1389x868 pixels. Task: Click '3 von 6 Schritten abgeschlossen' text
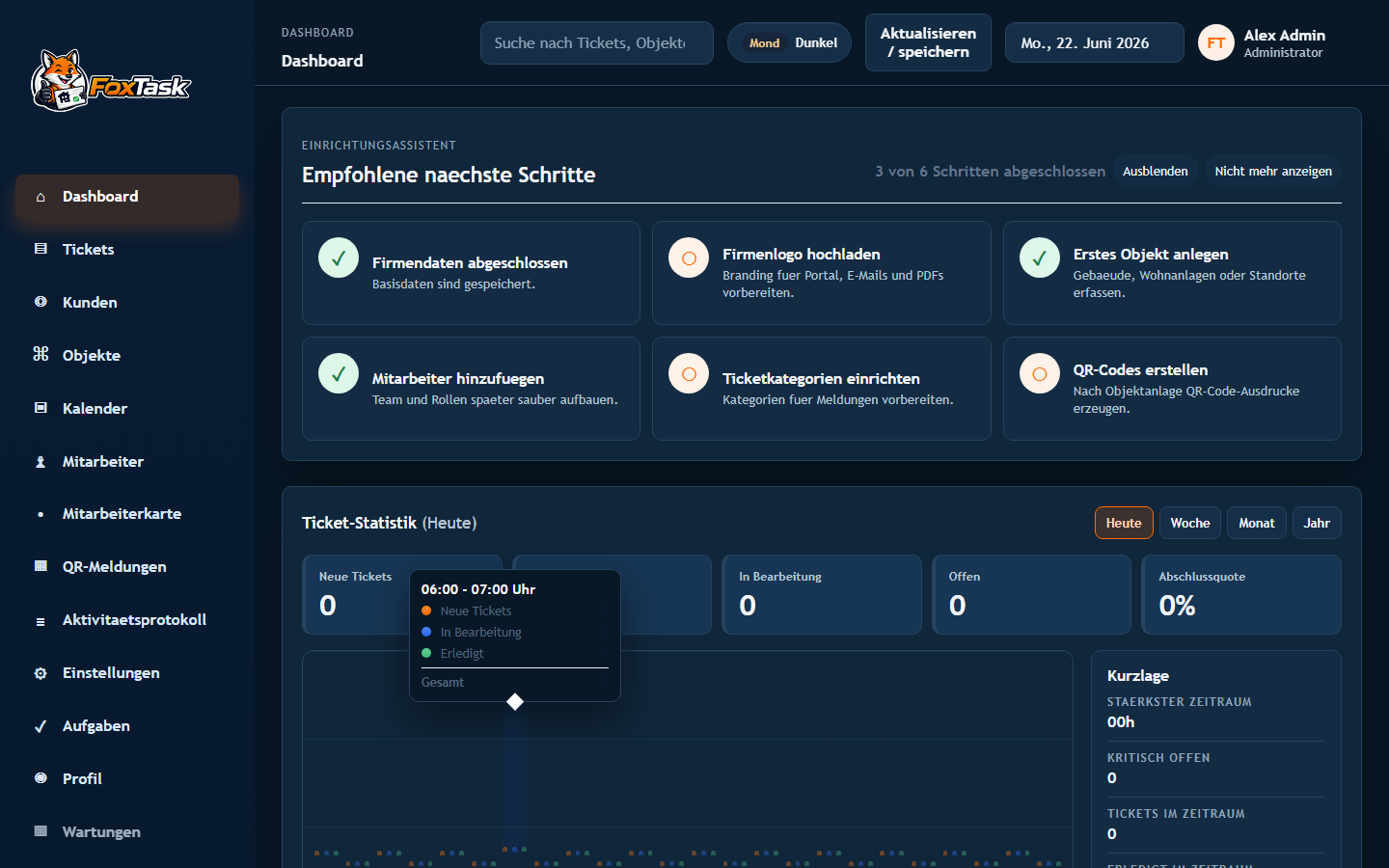pyautogui.click(x=990, y=171)
